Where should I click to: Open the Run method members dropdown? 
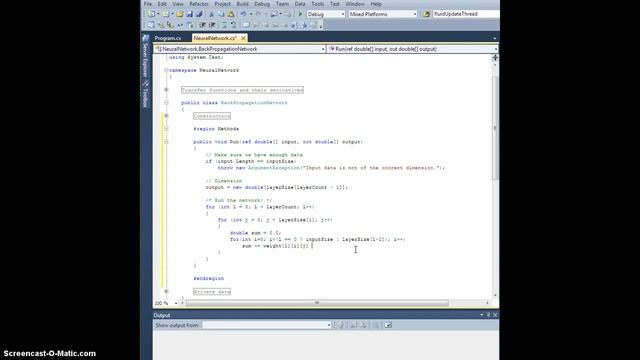click(x=496, y=49)
